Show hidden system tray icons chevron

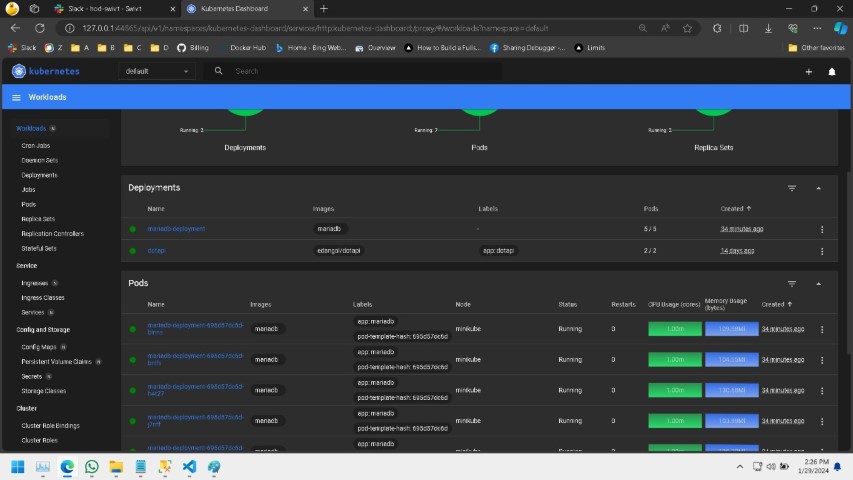(739, 467)
